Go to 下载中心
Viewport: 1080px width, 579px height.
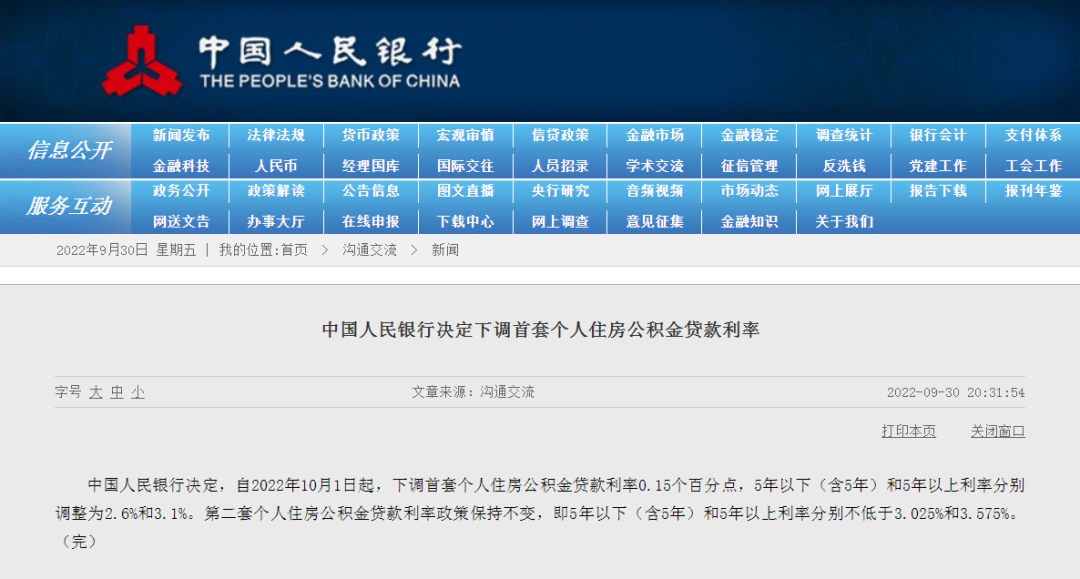(464, 221)
